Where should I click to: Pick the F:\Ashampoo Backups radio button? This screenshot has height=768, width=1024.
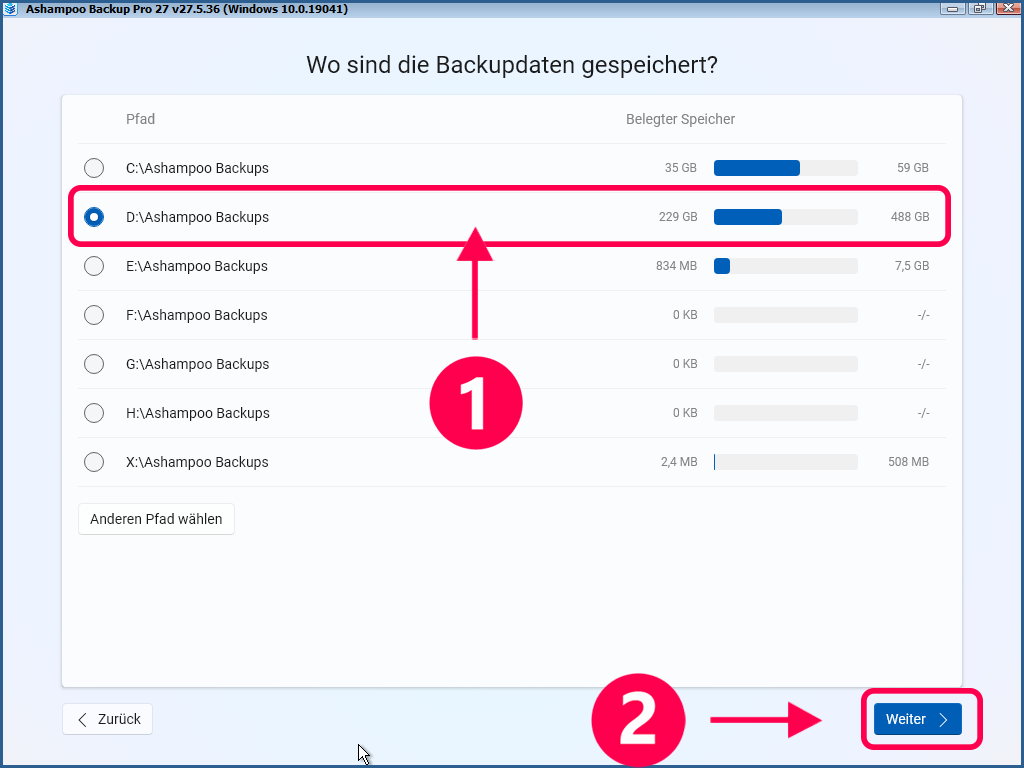[94, 315]
